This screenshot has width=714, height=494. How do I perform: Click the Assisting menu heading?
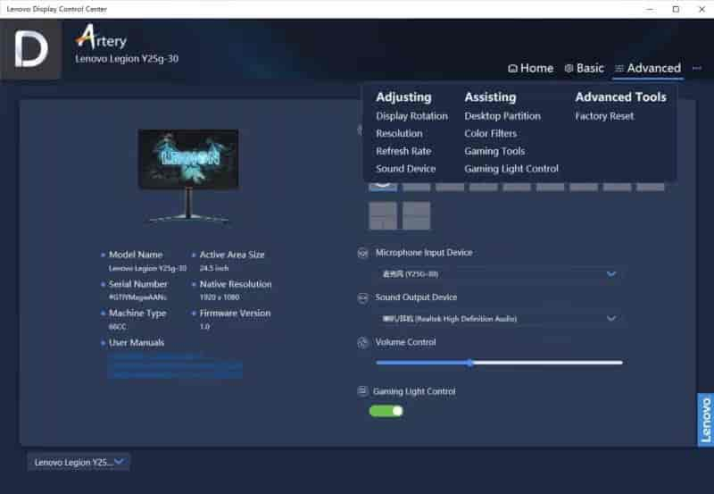[490, 97]
